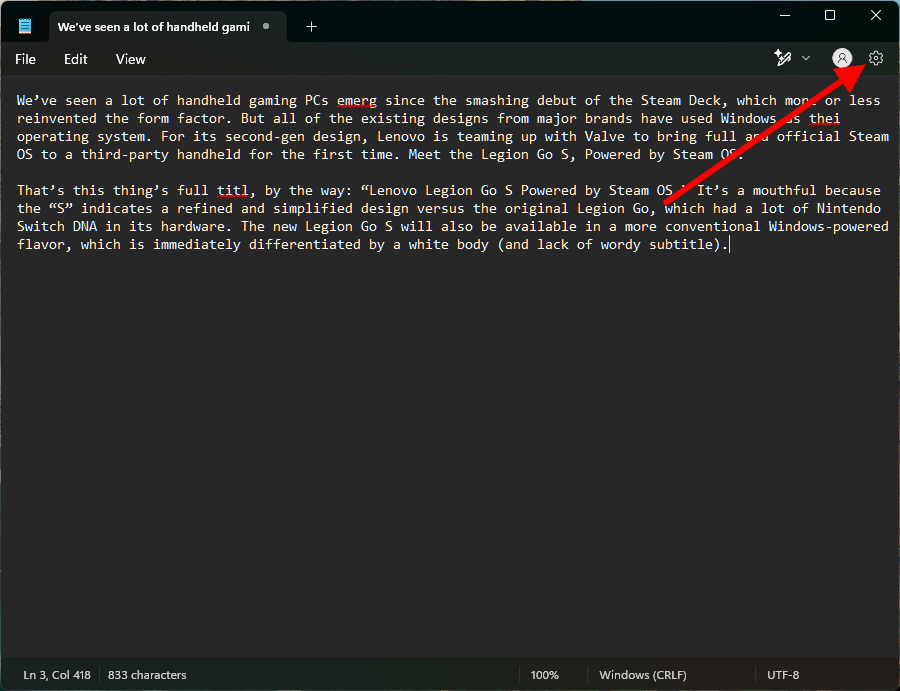The image size is (900, 691).
Task: Open the Copilot rewrite pen icon
Action: coord(783,59)
